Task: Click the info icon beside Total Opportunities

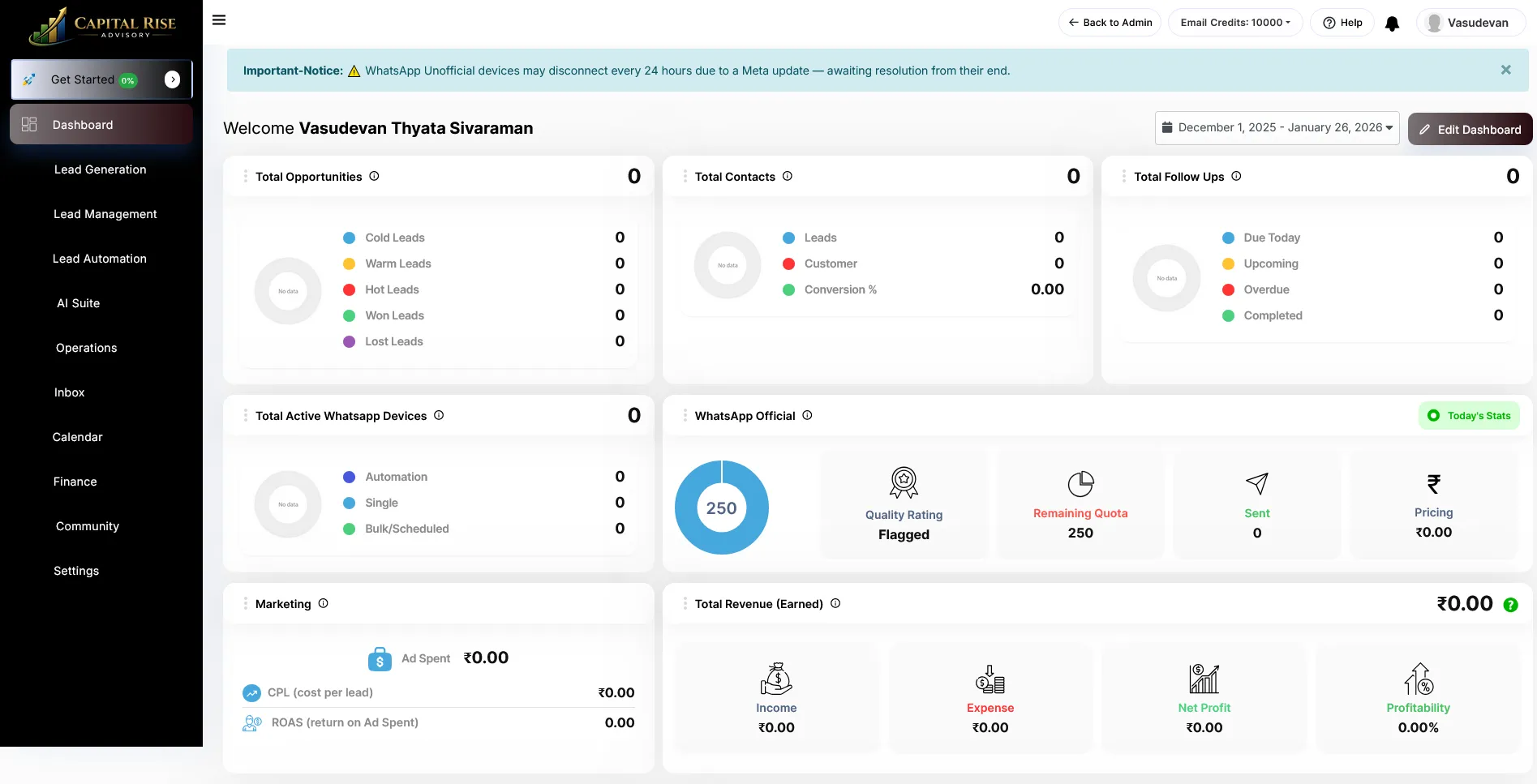Action: tap(374, 176)
